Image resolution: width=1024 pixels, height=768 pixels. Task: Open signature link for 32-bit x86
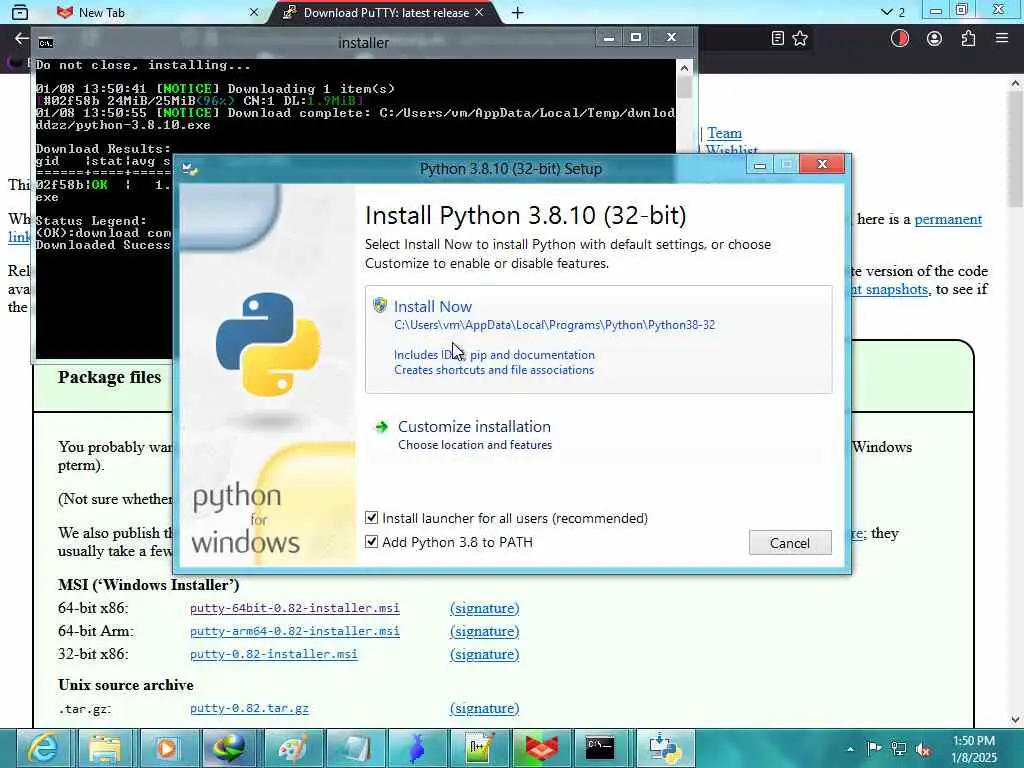click(485, 654)
